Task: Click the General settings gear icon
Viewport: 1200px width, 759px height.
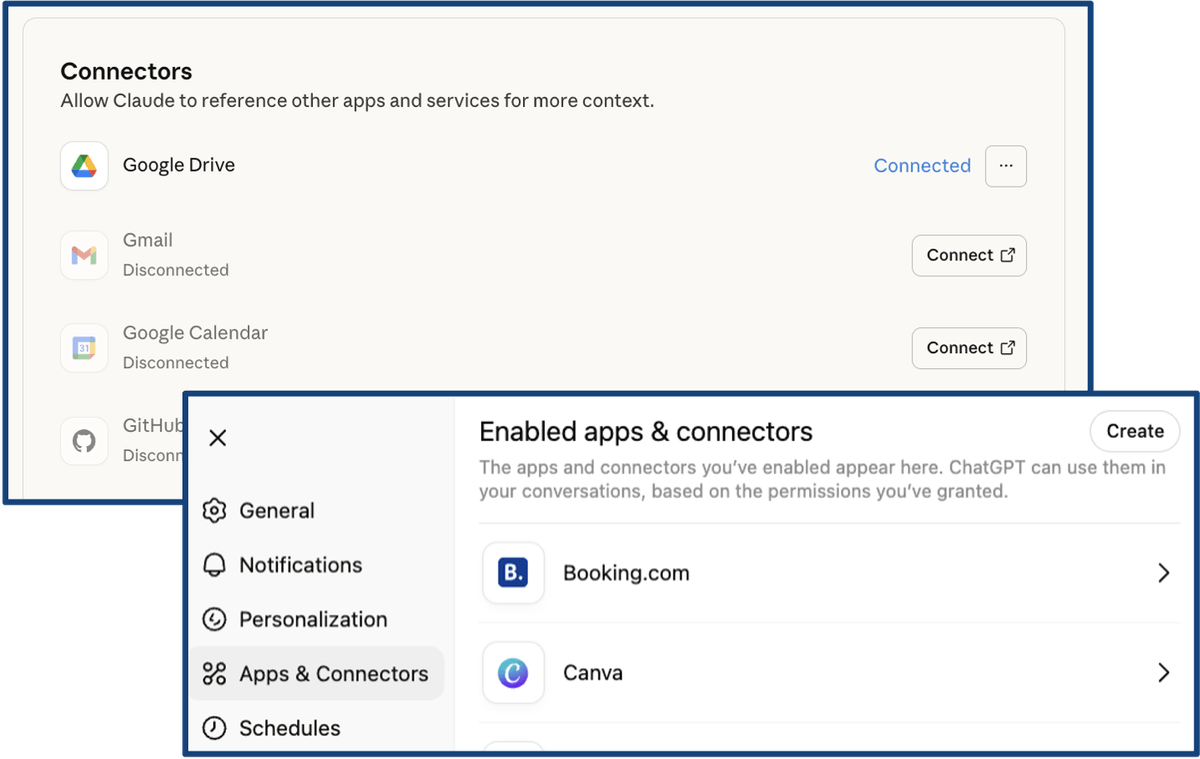Action: coord(214,510)
